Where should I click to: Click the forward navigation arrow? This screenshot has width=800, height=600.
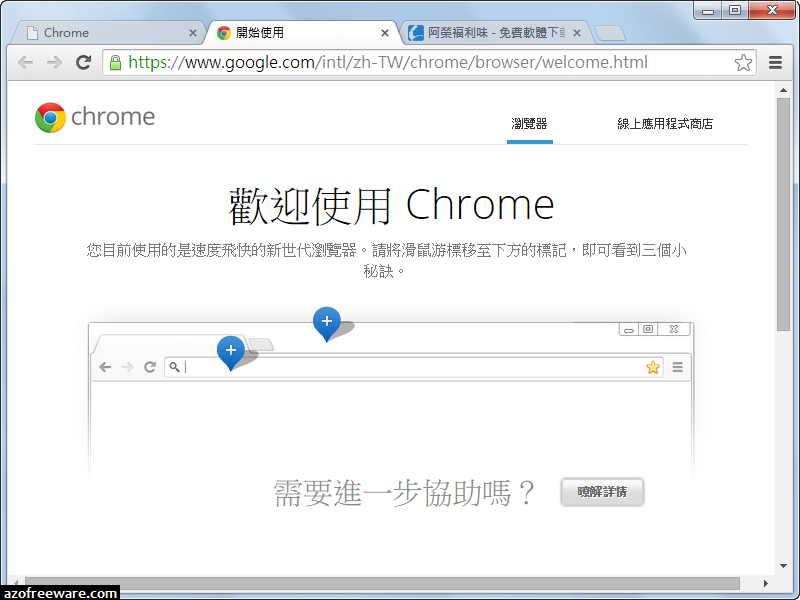(54, 62)
